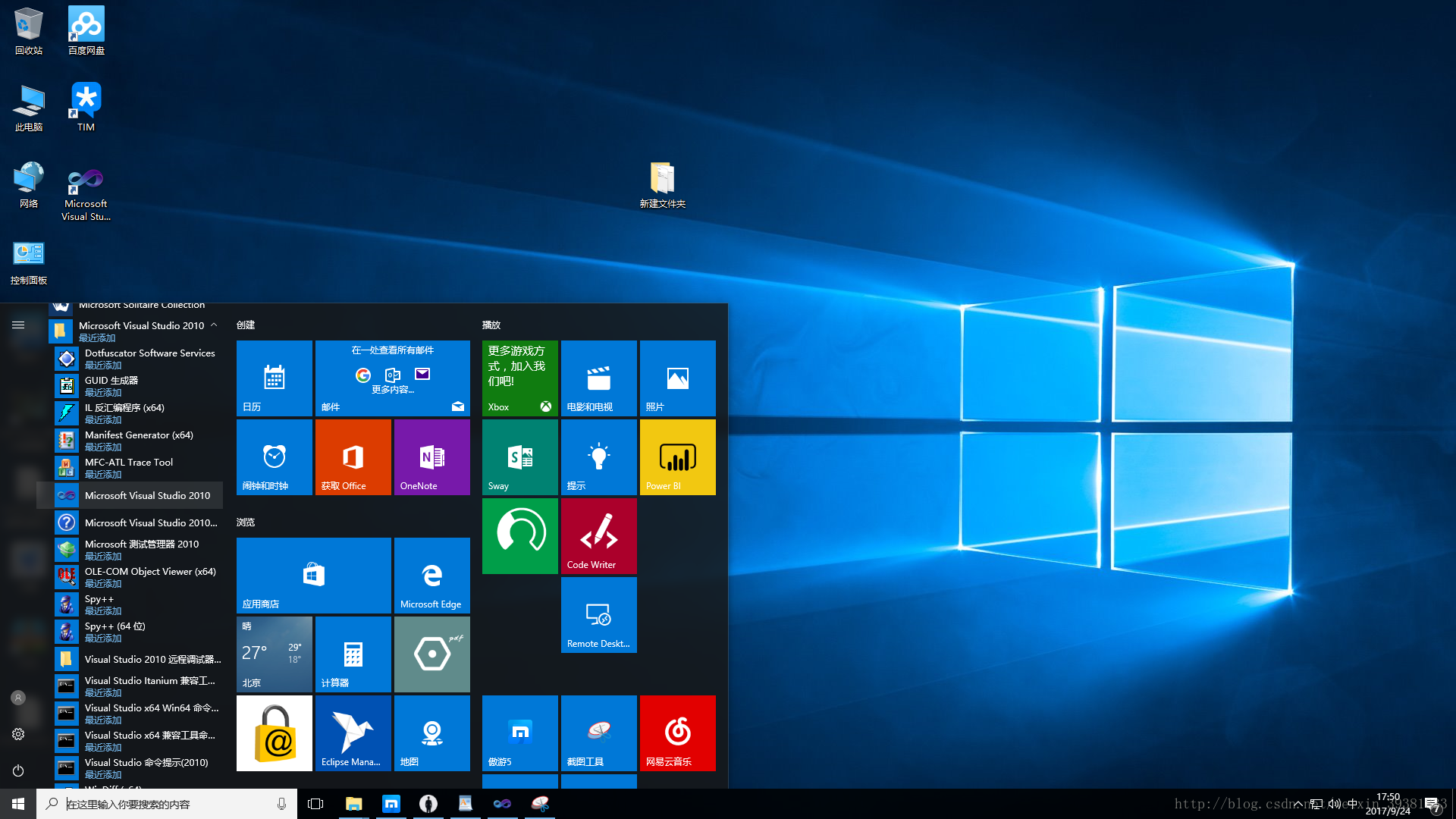Open the Recycle Bin (回收站) desktop icon
Image resolution: width=1456 pixels, height=819 pixels.
point(29,31)
